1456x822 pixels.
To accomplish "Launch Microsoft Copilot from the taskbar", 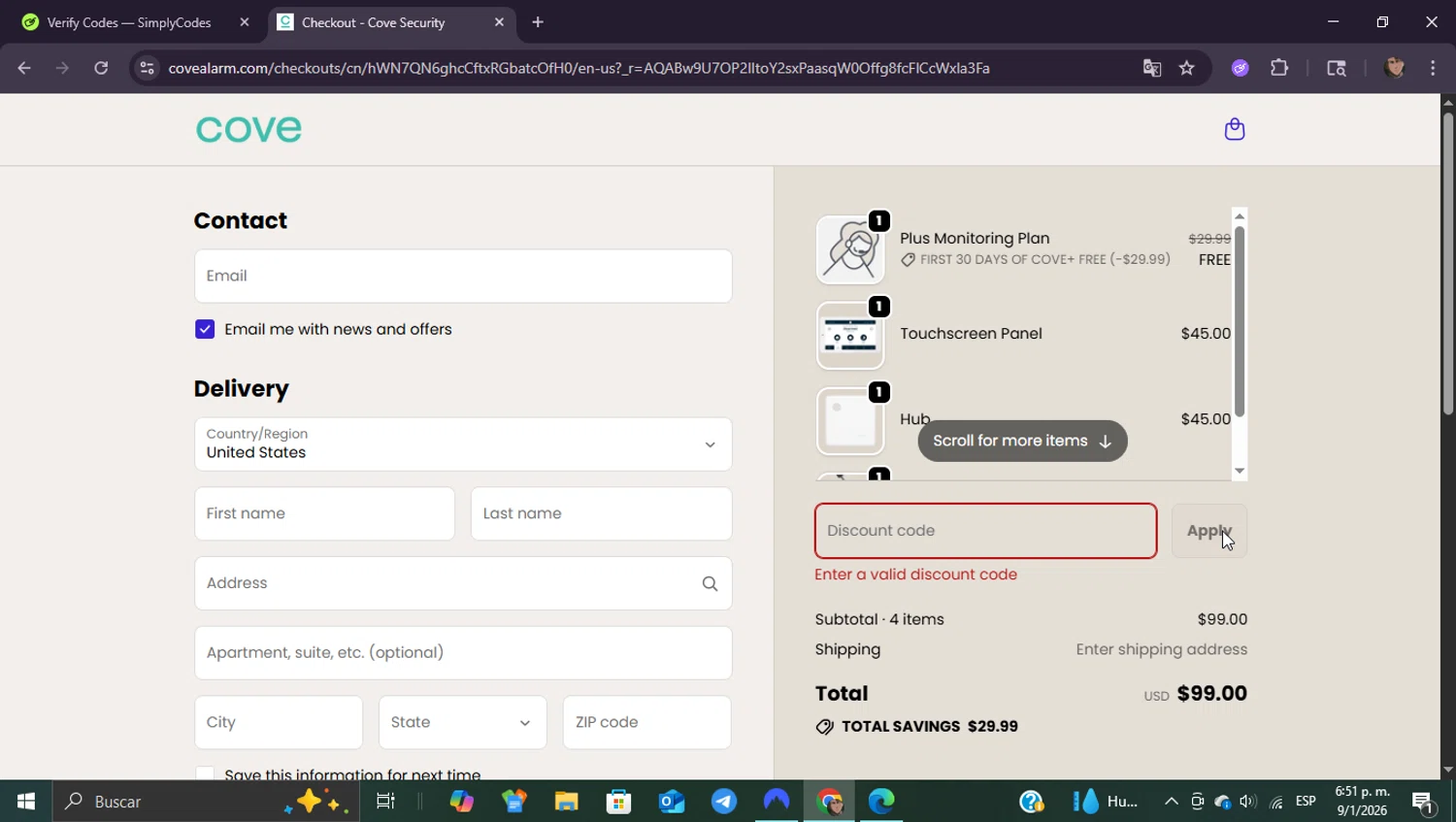I will click(462, 802).
